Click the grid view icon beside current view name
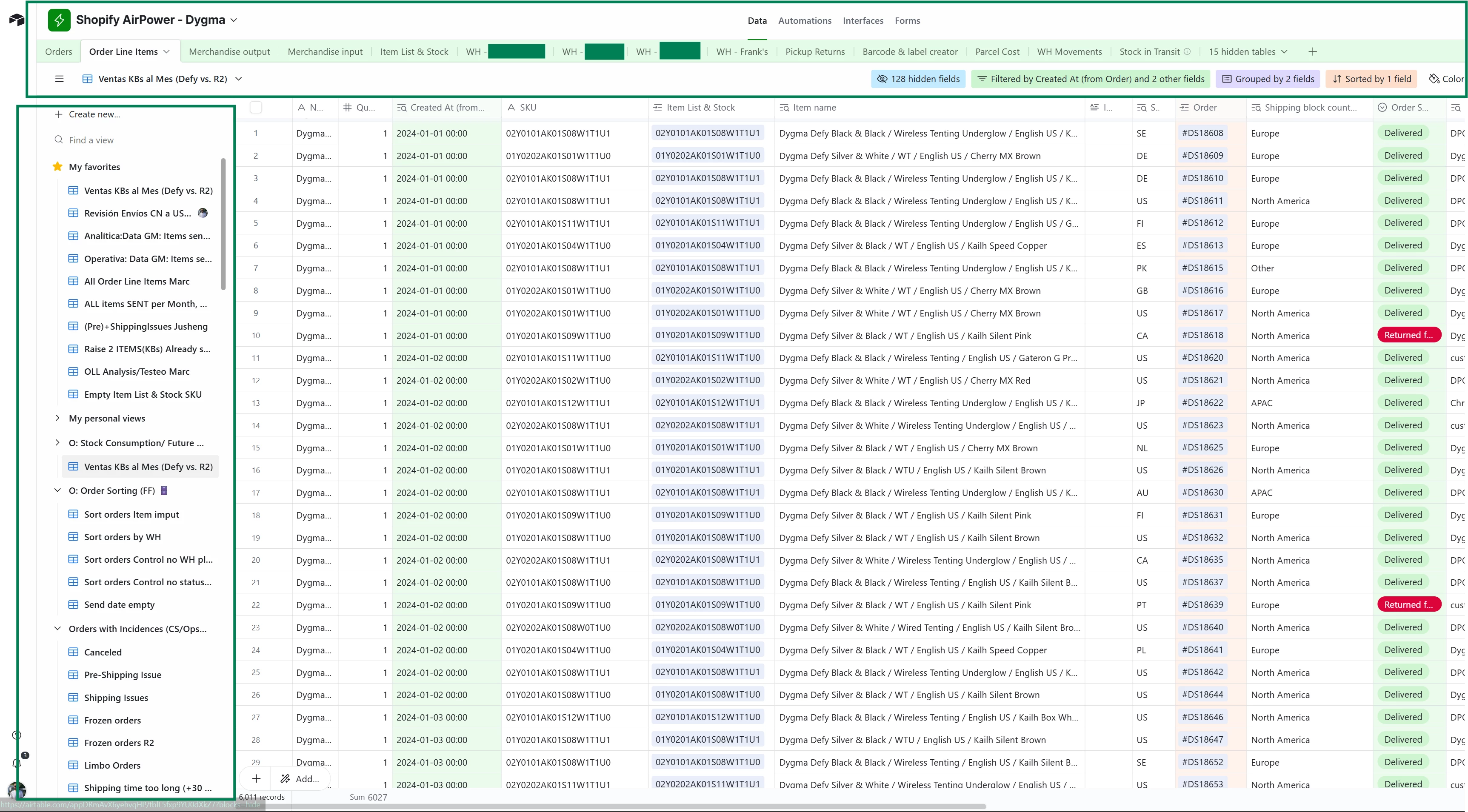 click(87, 79)
